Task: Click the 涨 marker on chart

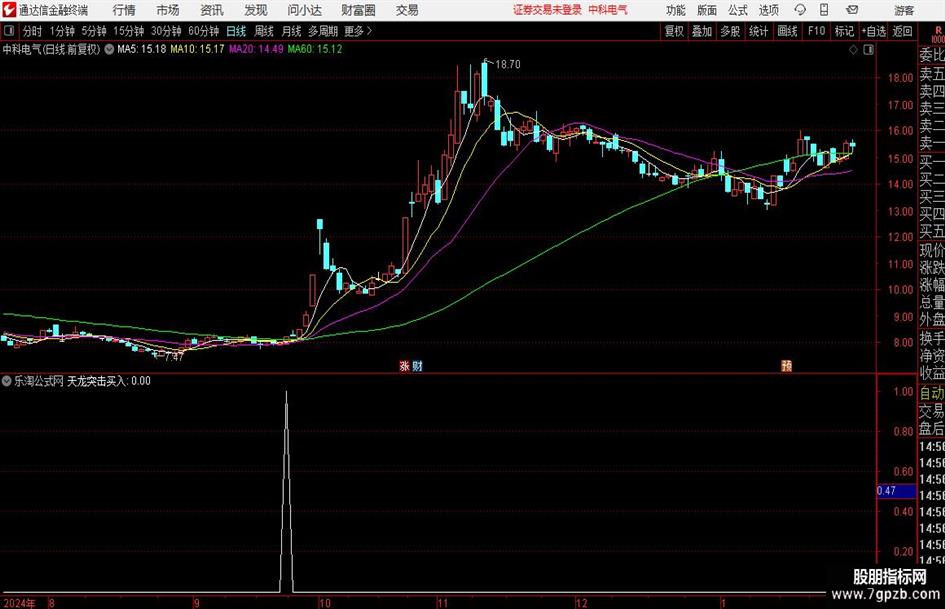Action: click(404, 365)
